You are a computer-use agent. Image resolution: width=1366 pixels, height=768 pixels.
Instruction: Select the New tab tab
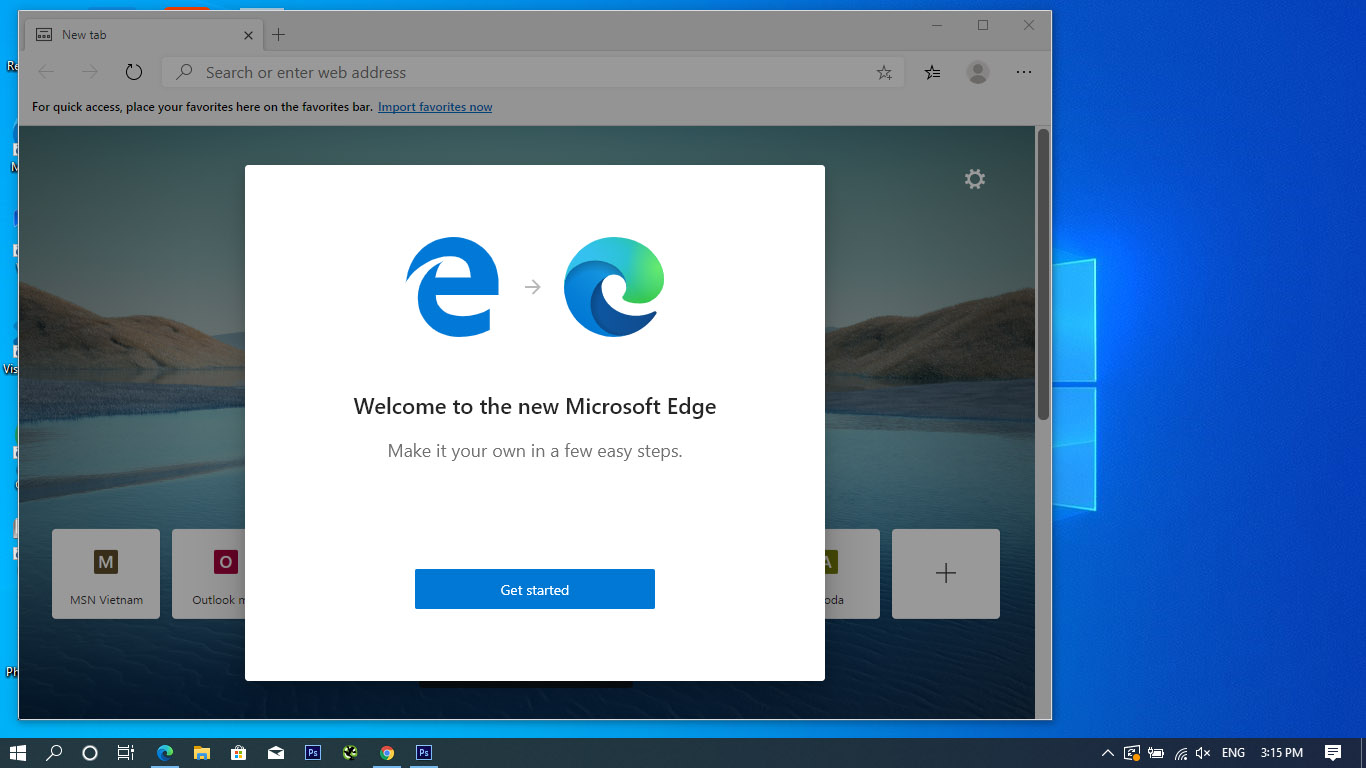point(145,35)
